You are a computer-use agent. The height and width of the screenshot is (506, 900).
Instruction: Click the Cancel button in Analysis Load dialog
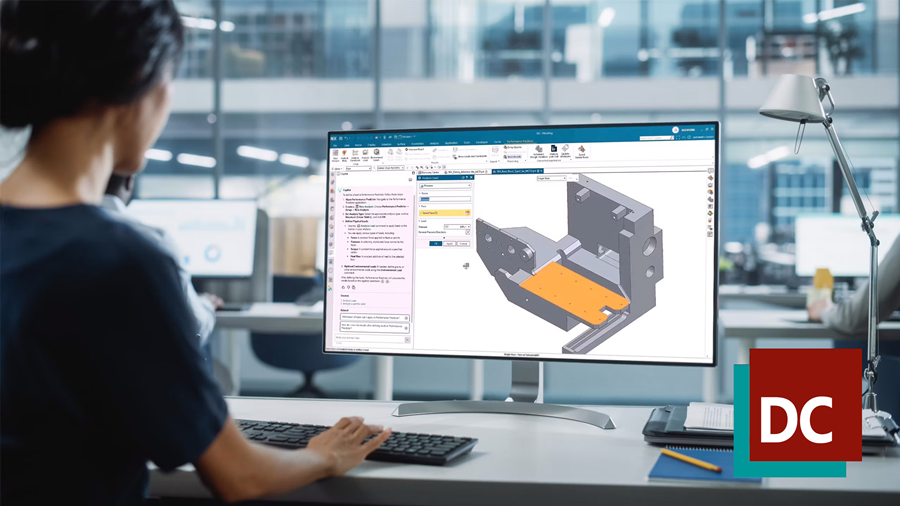463,244
